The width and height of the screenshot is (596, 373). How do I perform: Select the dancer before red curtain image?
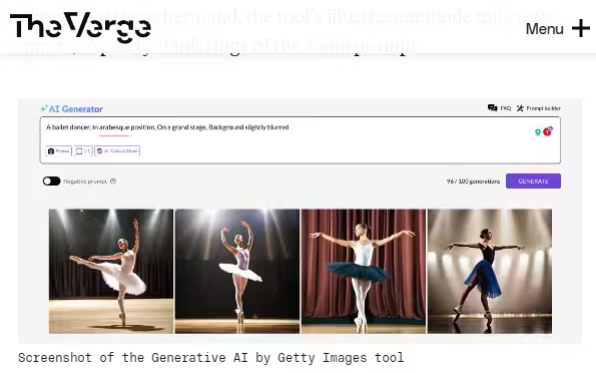[x=363, y=271]
